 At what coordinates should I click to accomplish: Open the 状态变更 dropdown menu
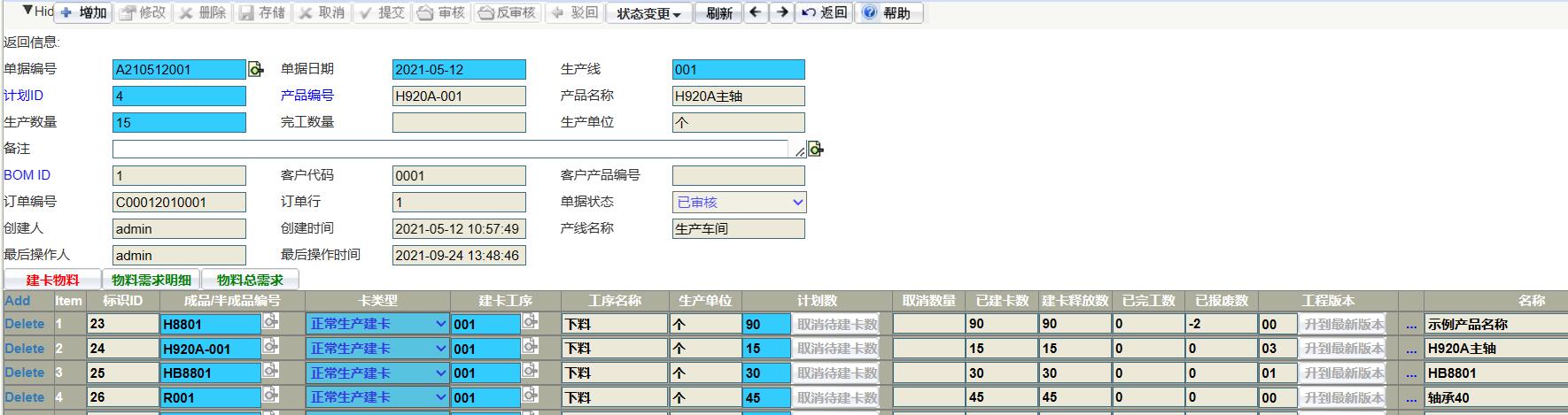coord(648,13)
